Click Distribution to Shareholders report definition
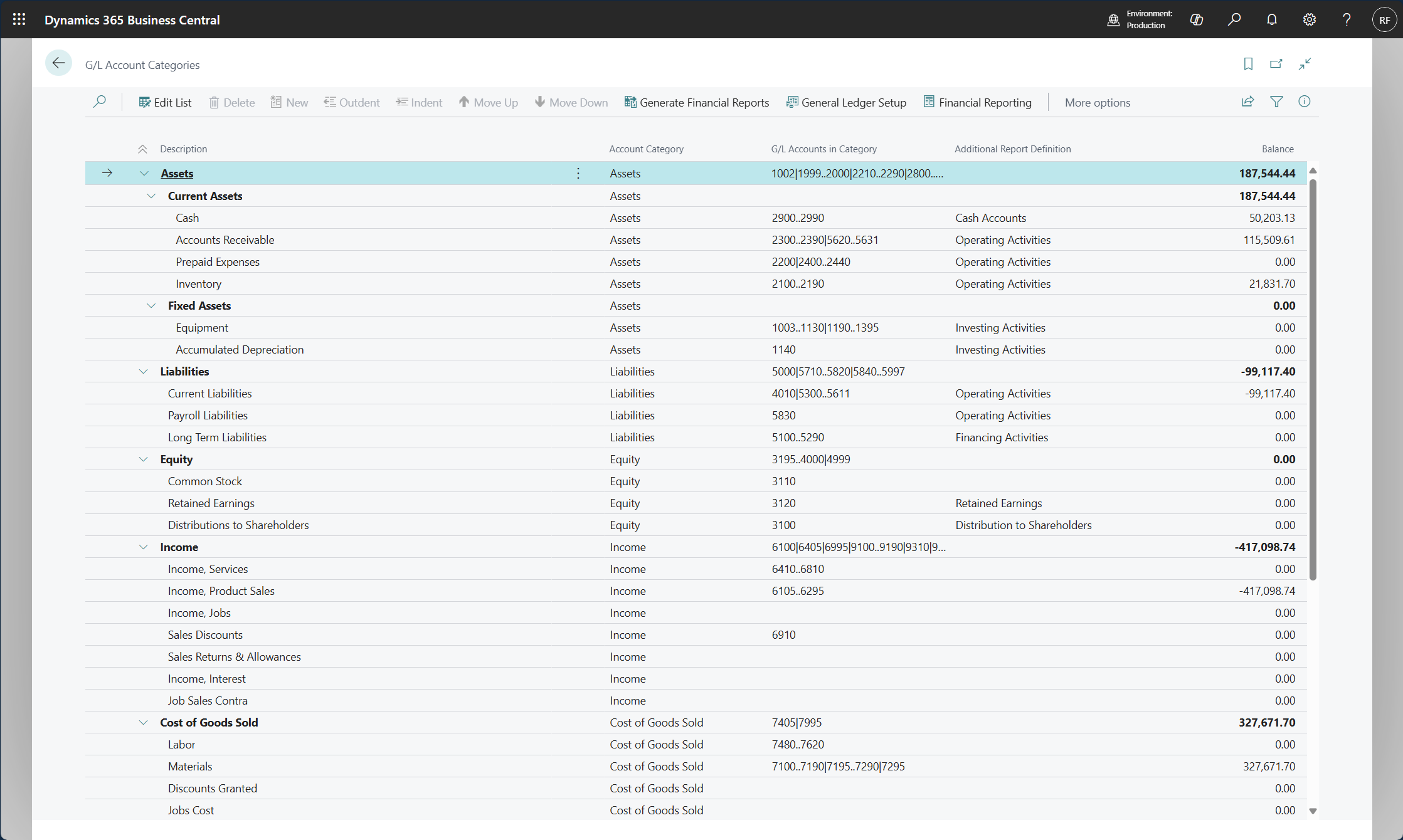1403x840 pixels. [1023, 525]
